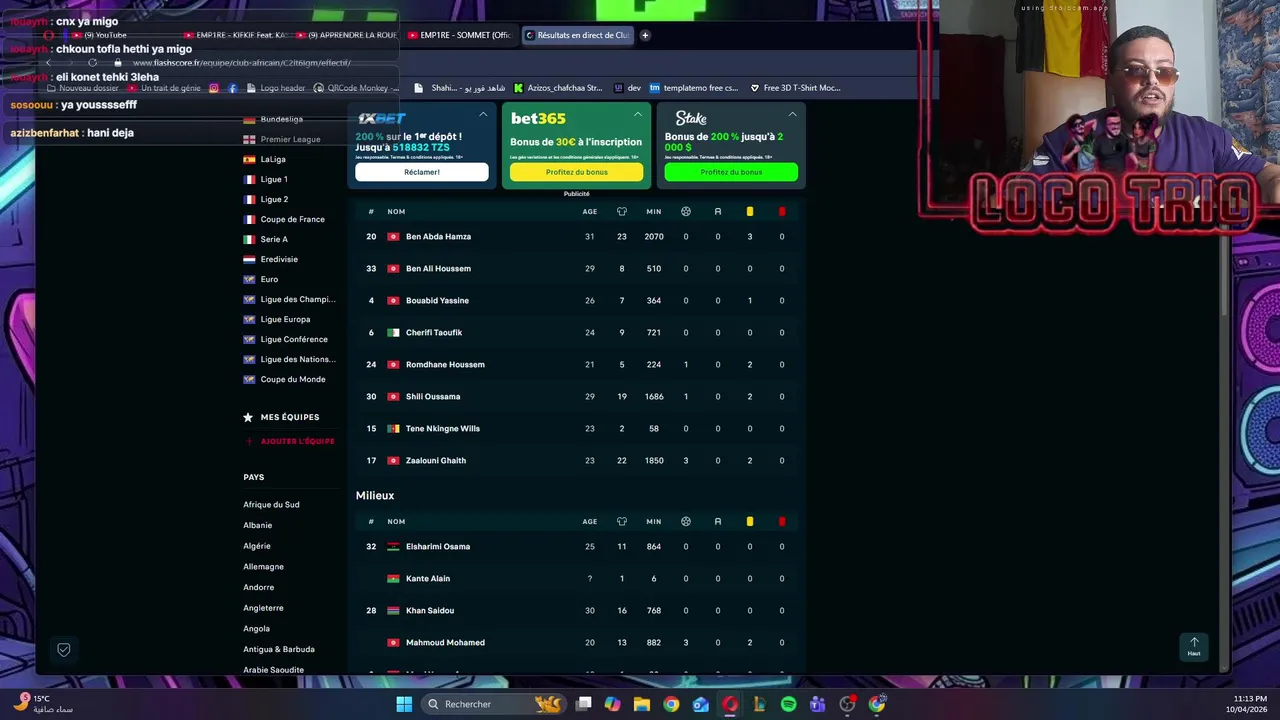This screenshot has width=1280, height=720.
Task: Click the Netherlands flag beside Eredivisie
Action: point(250,259)
